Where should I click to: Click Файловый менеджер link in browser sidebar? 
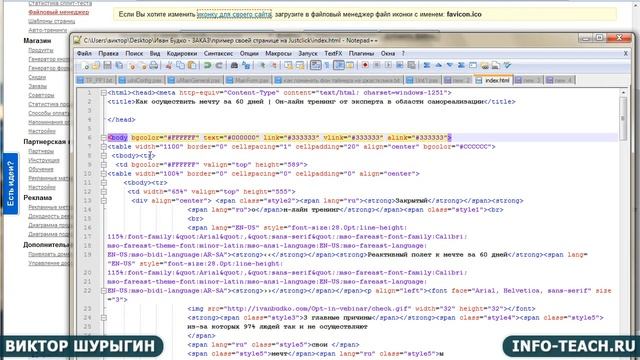58,12
